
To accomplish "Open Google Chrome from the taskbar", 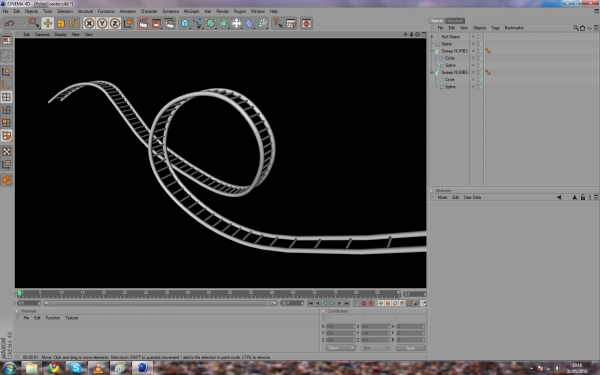I will [x=54, y=368].
